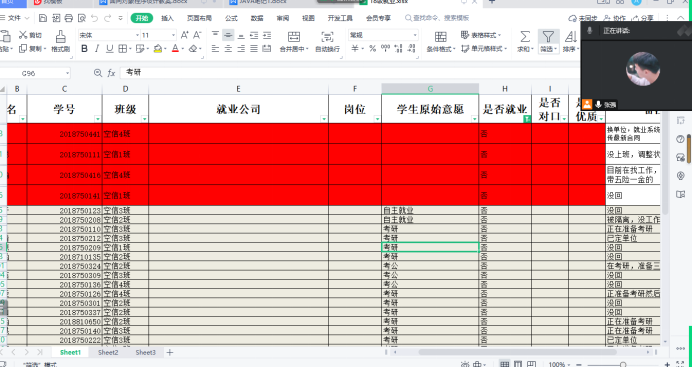Viewport: 693px width, 368px height.
Task: Click the Format Painter (格式刷) icon
Action: (61, 36)
